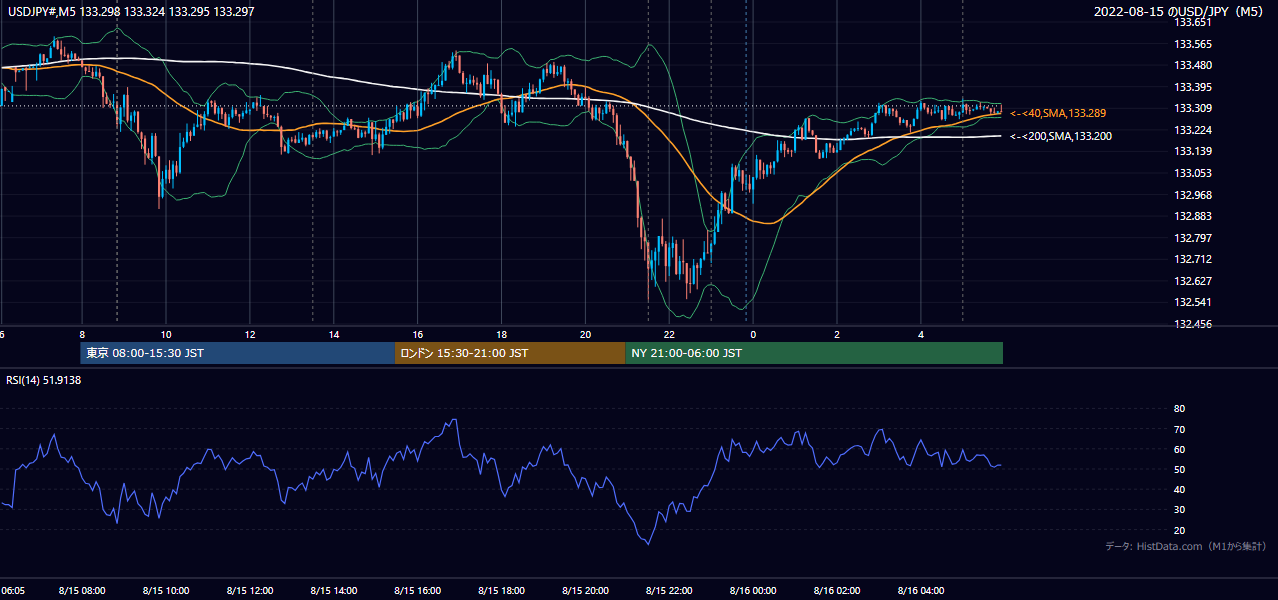Click price axis value 132.541
1278x600 pixels.
(x=1193, y=302)
